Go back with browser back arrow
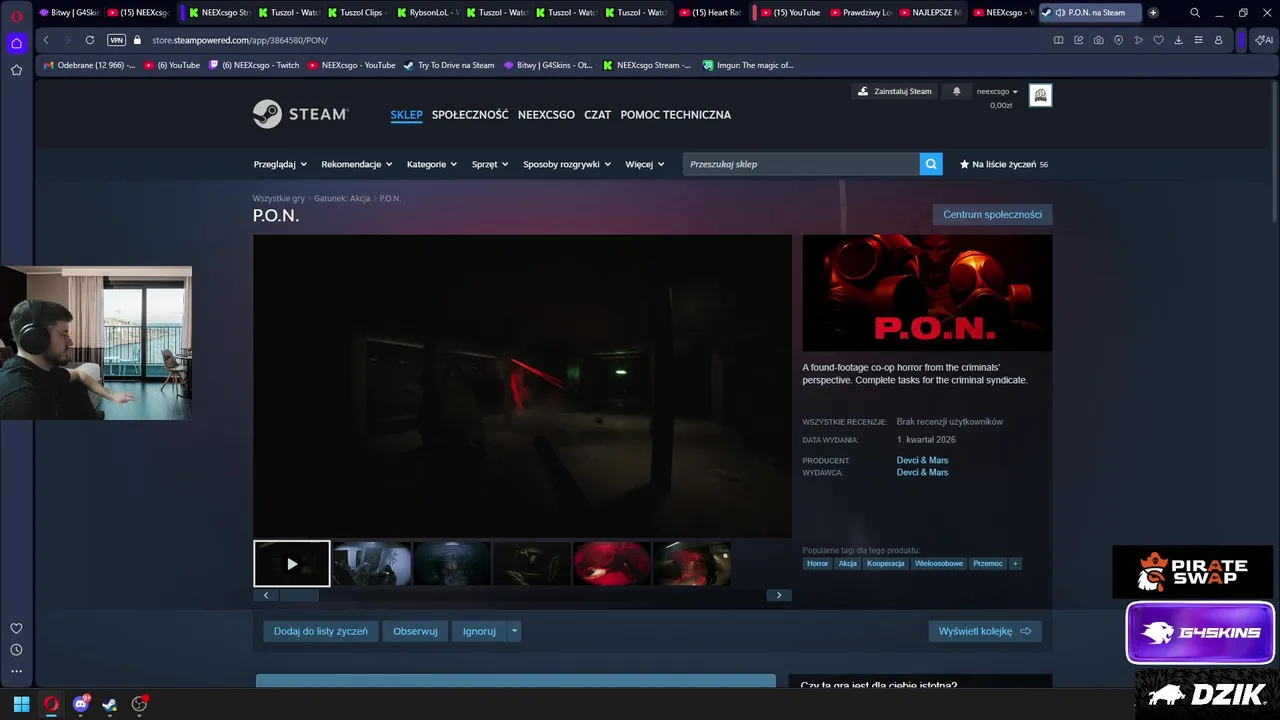This screenshot has height=720, width=1280. coord(46,40)
